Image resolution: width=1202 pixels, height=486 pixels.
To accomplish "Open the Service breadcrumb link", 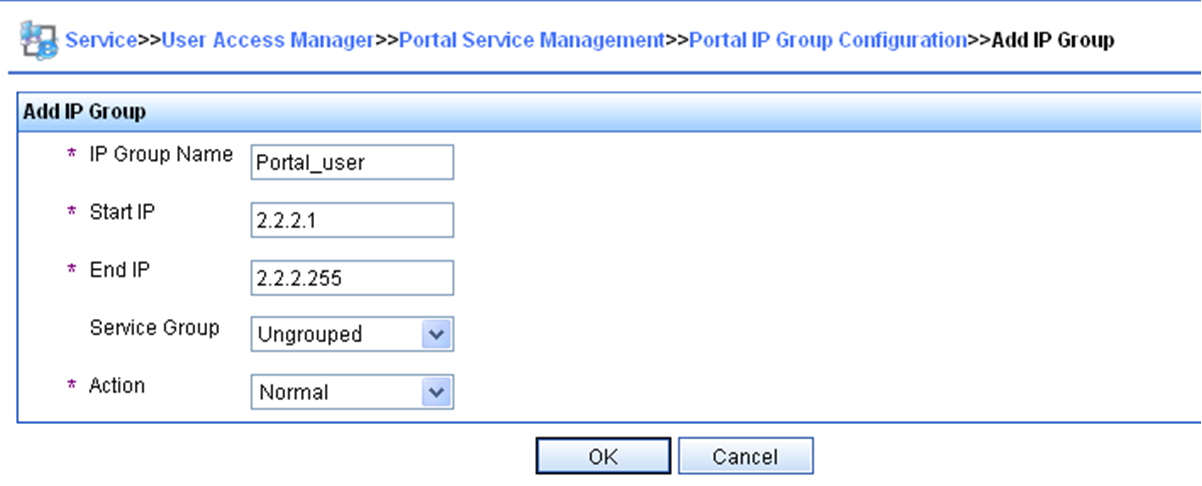I will coord(98,41).
